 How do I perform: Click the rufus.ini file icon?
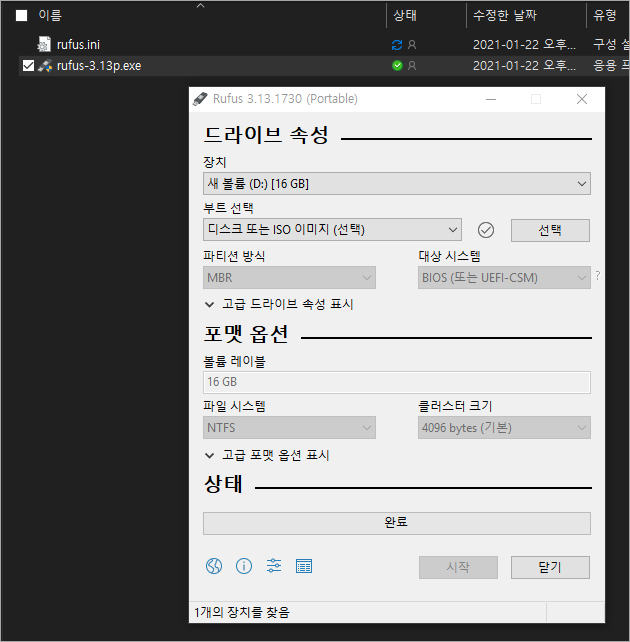44,44
